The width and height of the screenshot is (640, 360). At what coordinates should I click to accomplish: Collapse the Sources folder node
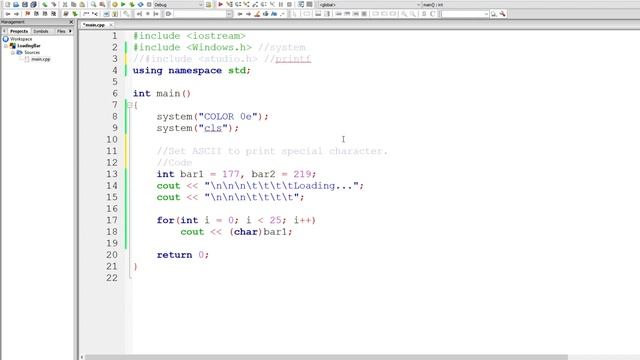pos(13,53)
